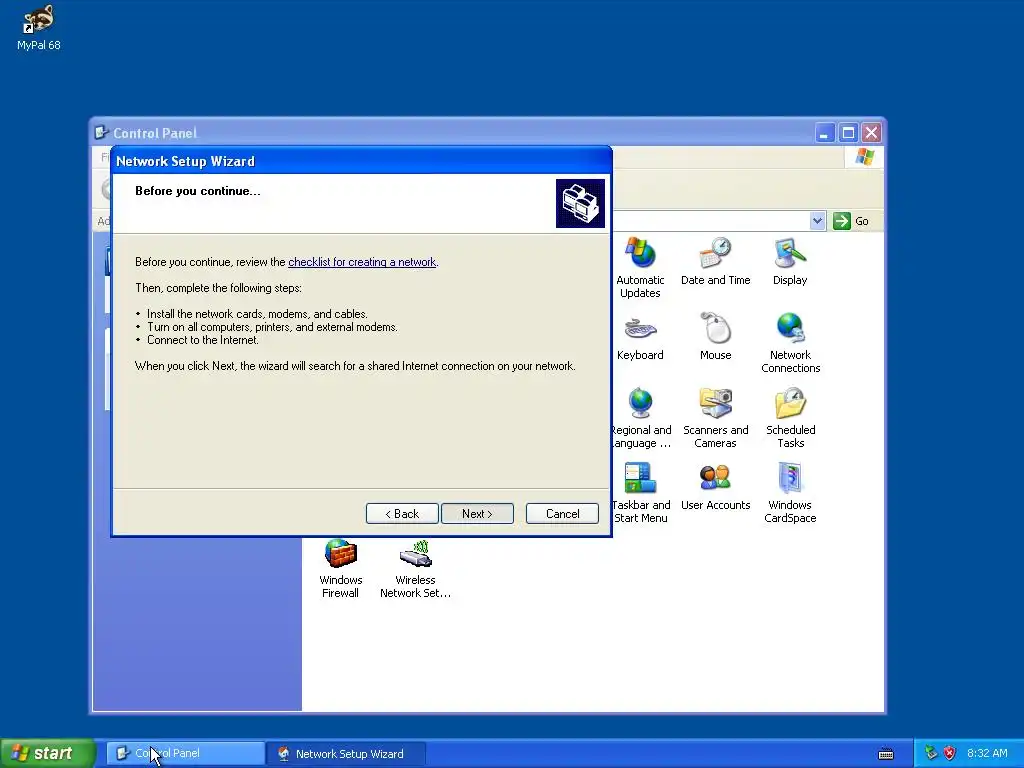Expand the address bar dropdown arrow
The height and width of the screenshot is (768, 1024).
pyautogui.click(x=817, y=221)
